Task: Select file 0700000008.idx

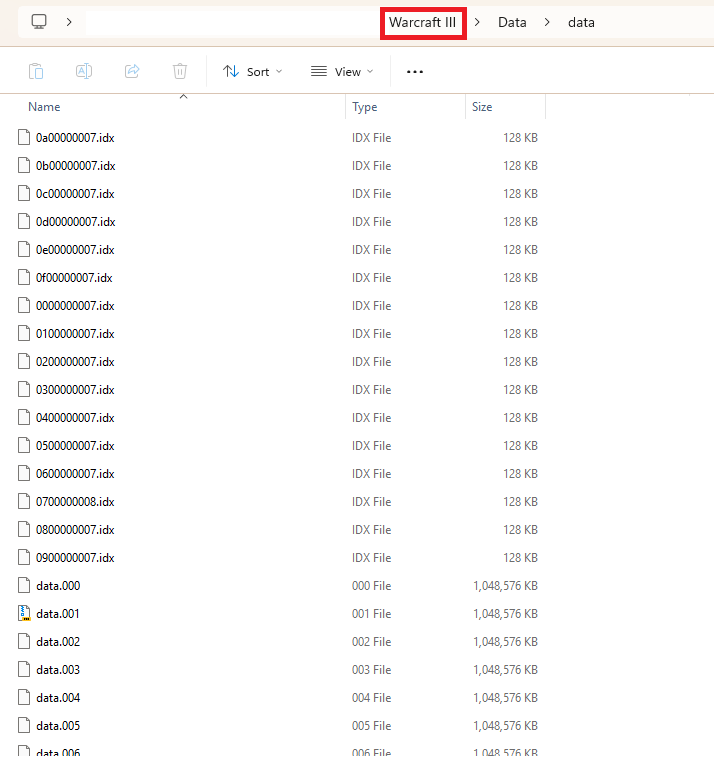Action: (x=75, y=501)
